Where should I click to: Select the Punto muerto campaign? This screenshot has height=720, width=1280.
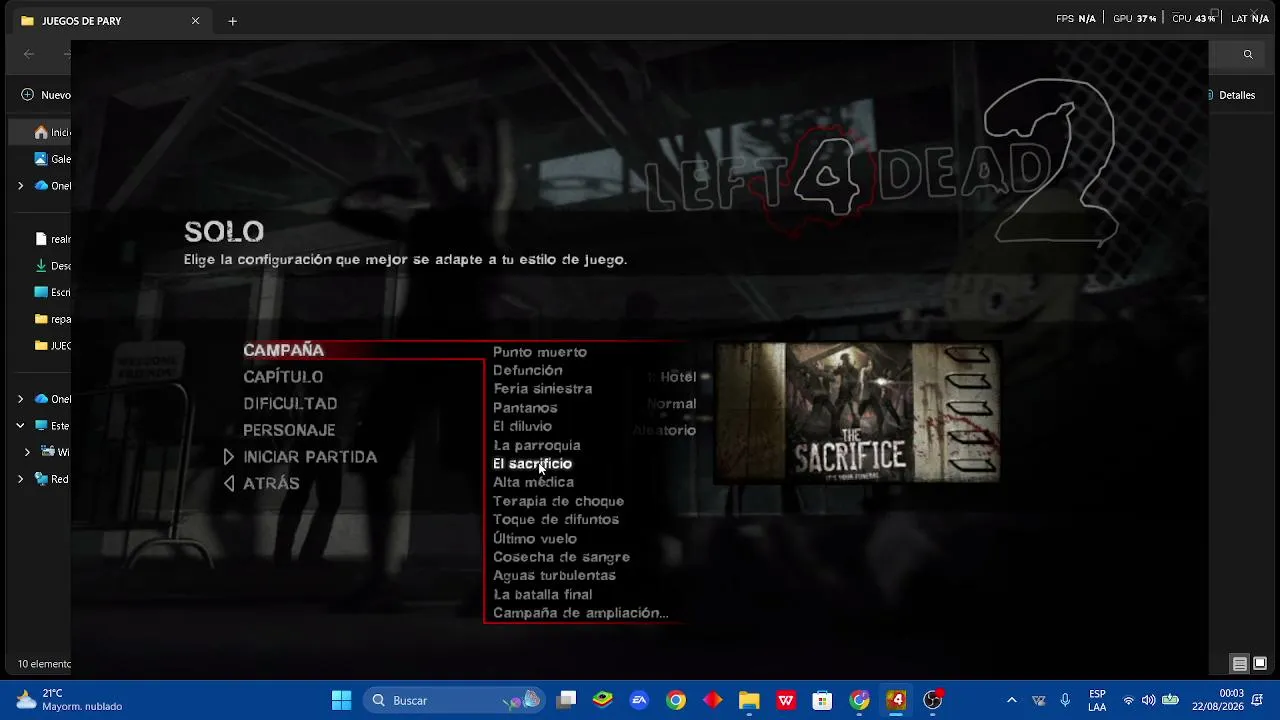(540, 352)
